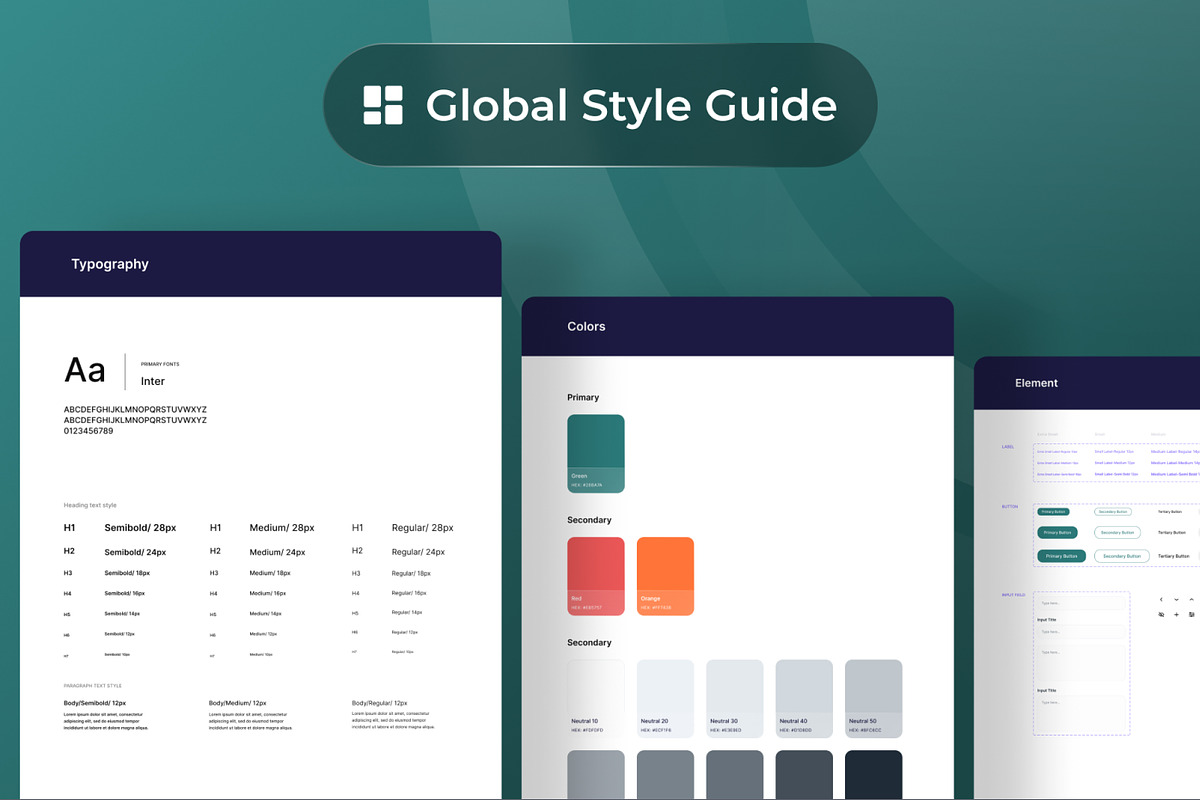
Task: Click the input below the first Input Title
Action: pyautogui.click(x=1081, y=632)
